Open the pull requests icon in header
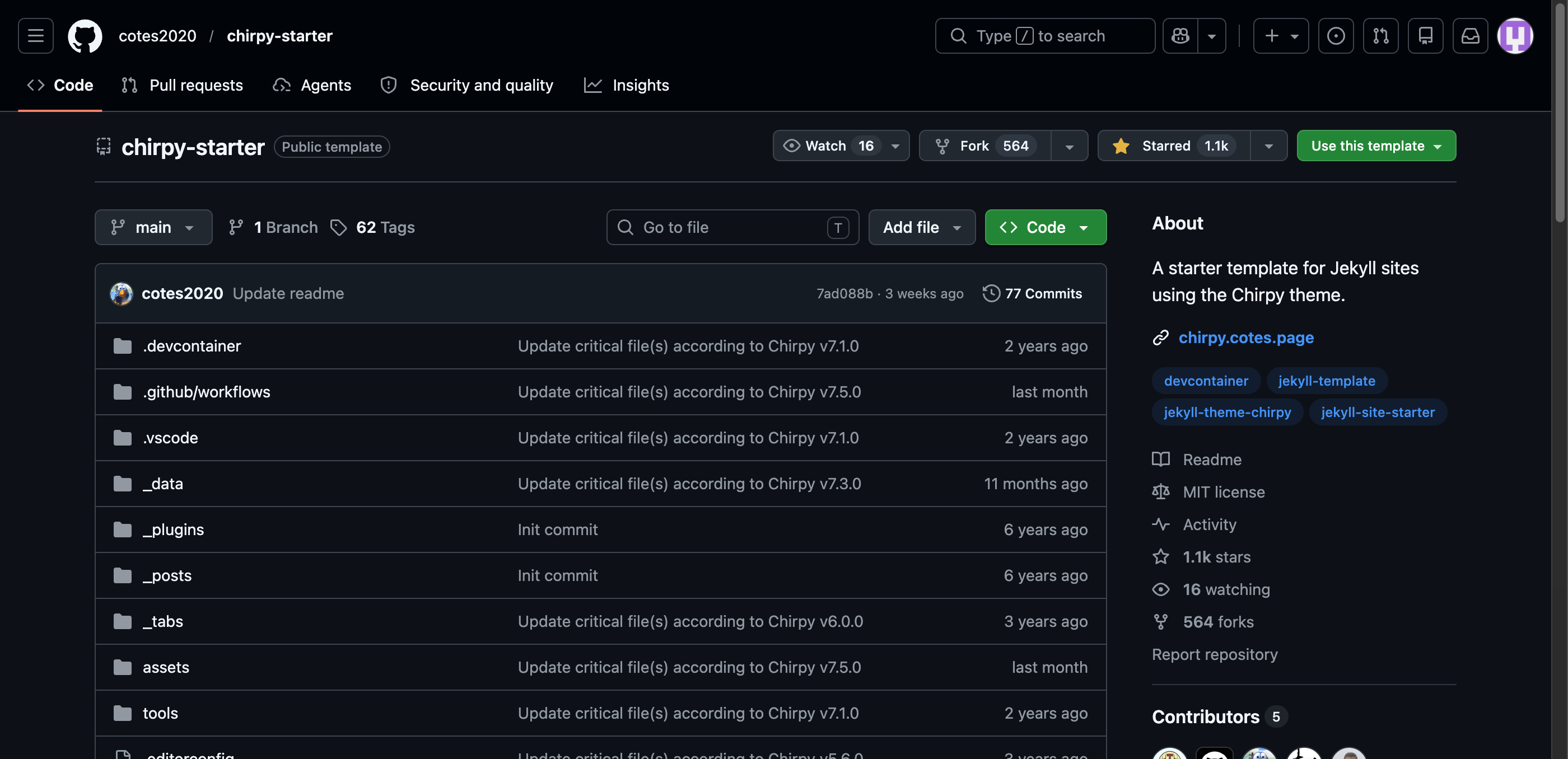The width and height of the screenshot is (1568, 759). click(1380, 36)
